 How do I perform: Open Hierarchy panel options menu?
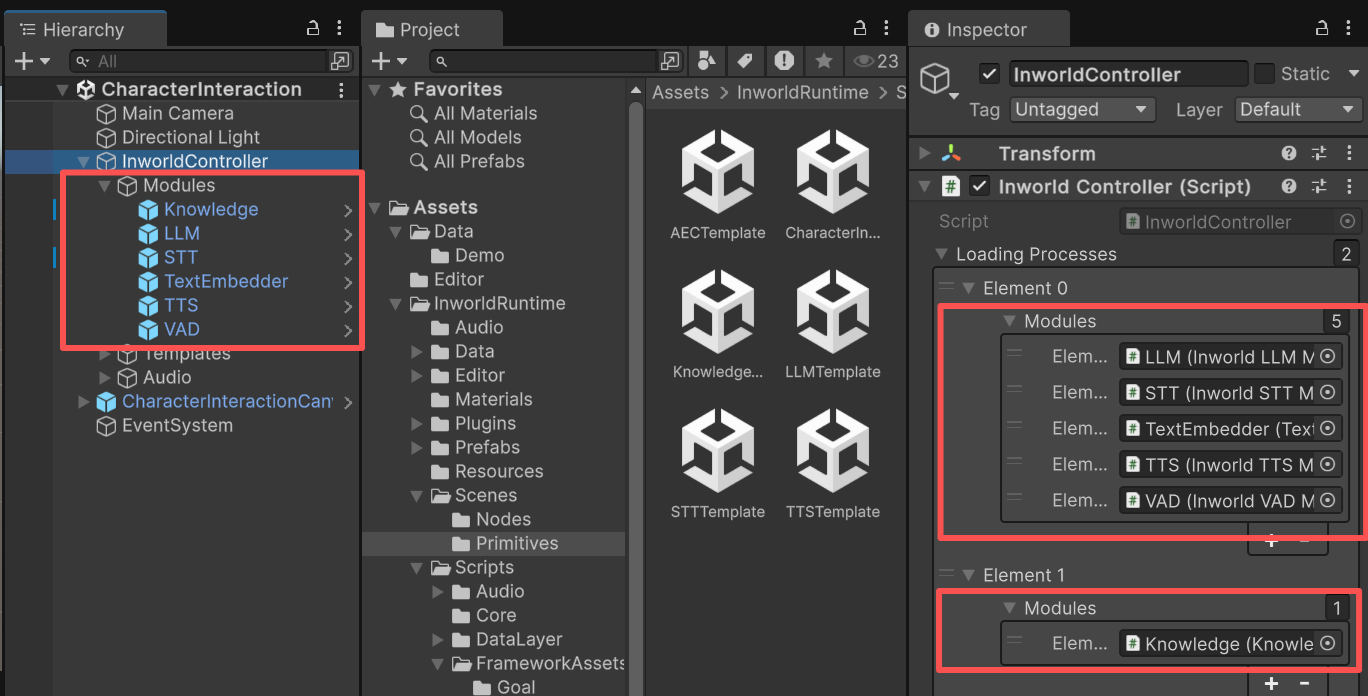click(340, 29)
